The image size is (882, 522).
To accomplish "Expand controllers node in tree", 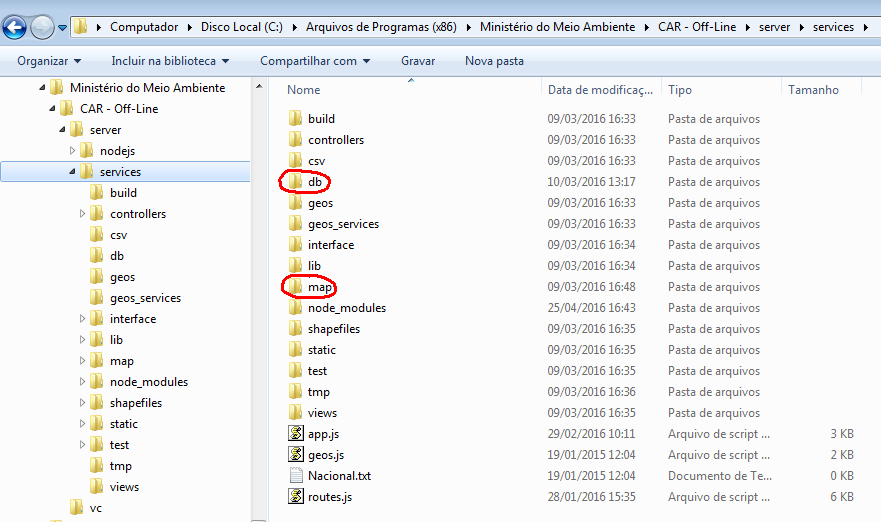I will click(x=82, y=214).
